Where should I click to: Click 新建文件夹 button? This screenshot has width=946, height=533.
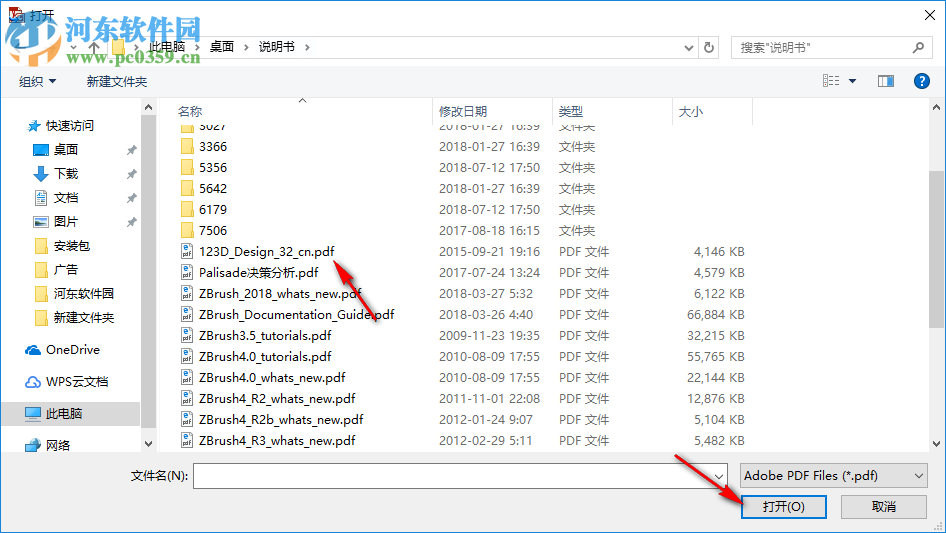pos(116,81)
